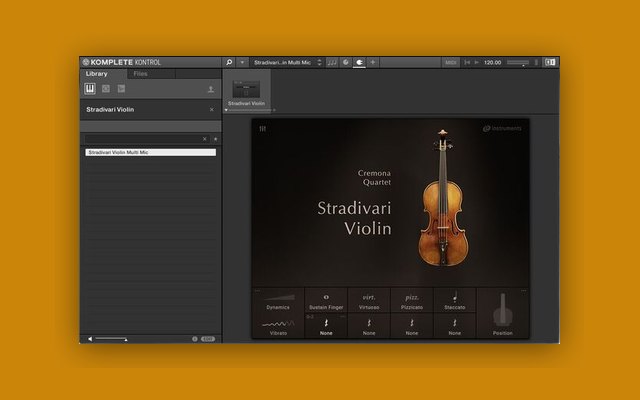Clear the browser search field with X
Screen dimensions: 640x400
pyautogui.click(x=204, y=139)
